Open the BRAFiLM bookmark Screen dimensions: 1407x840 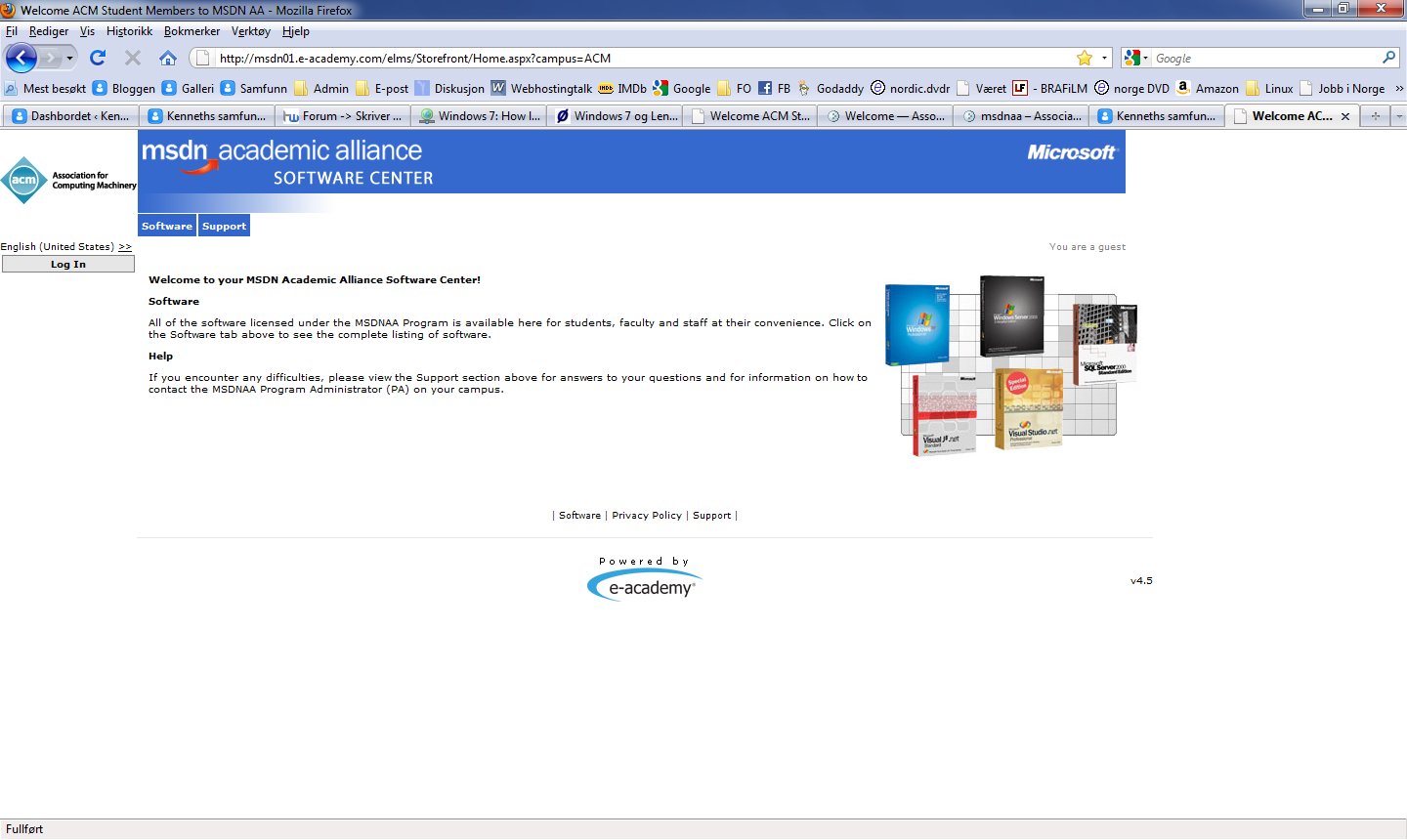click(x=1050, y=88)
